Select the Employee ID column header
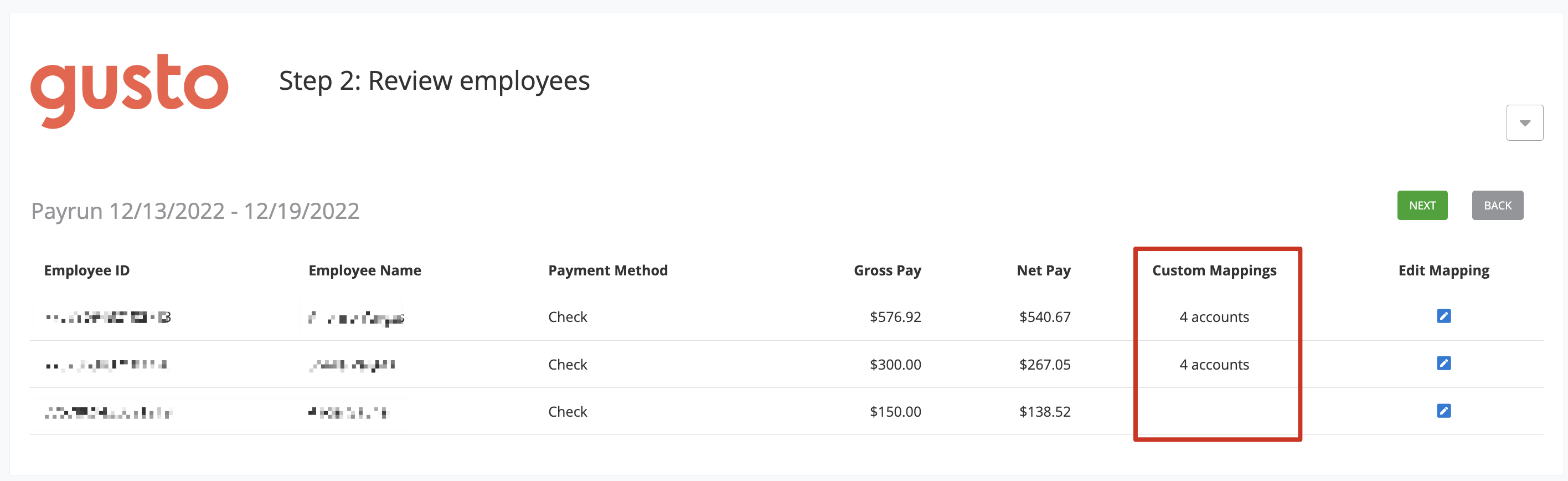 pyautogui.click(x=86, y=270)
